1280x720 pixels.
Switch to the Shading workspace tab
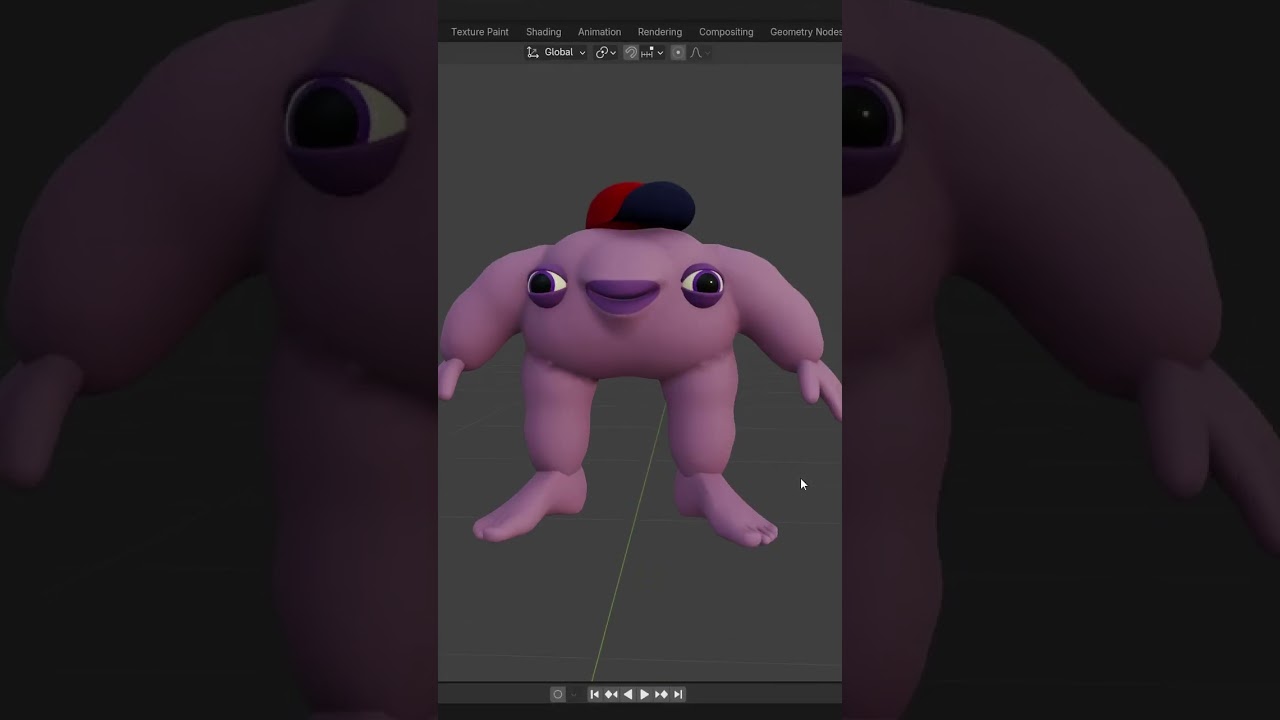pyautogui.click(x=543, y=32)
